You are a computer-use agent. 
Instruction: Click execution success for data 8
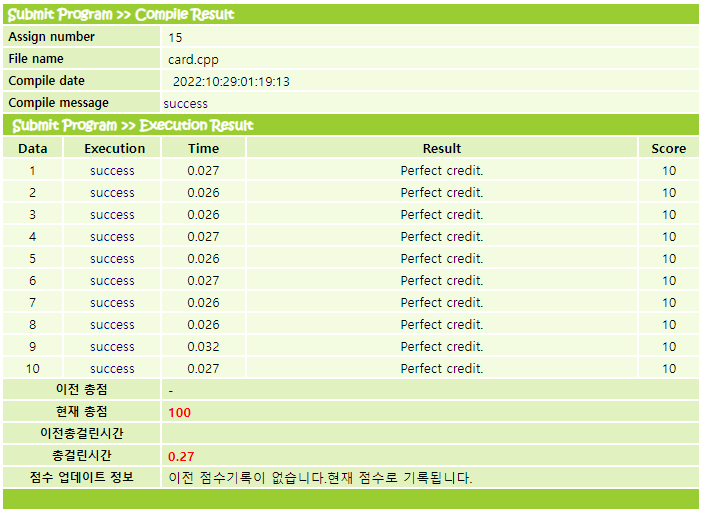click(112, 325)
